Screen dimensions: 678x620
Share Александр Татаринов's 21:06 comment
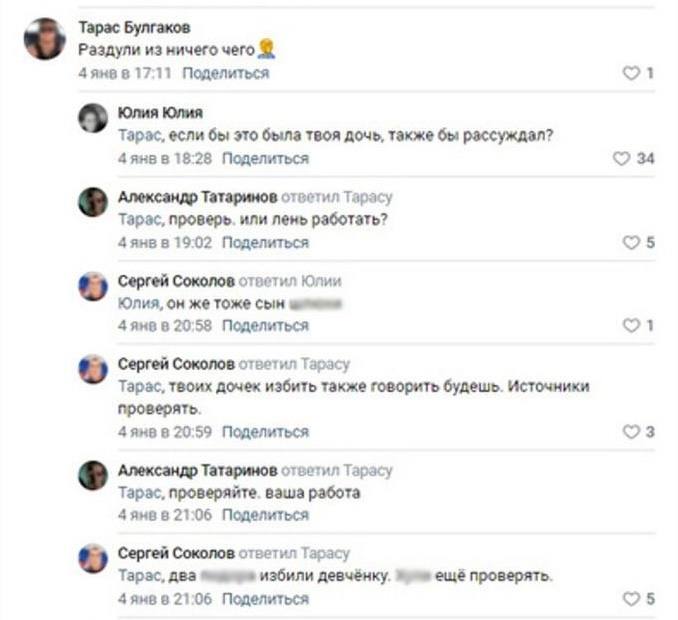coord(265,515)
